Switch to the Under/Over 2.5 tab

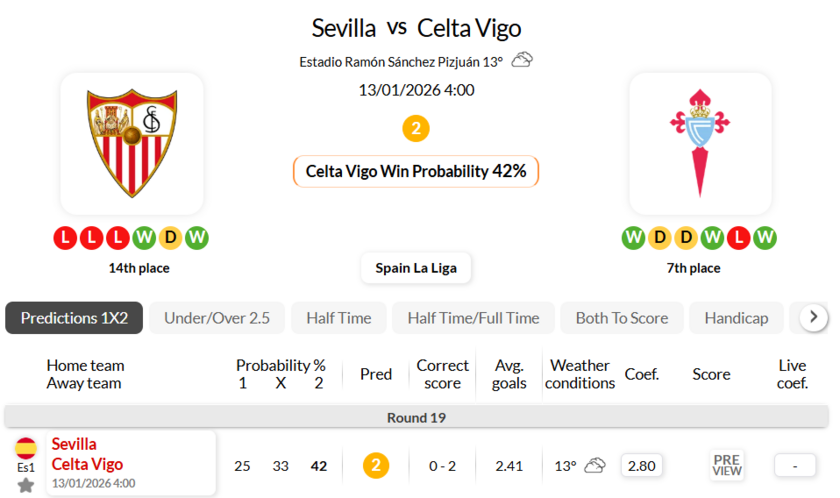pyautogui.click(x=217, y=318)
